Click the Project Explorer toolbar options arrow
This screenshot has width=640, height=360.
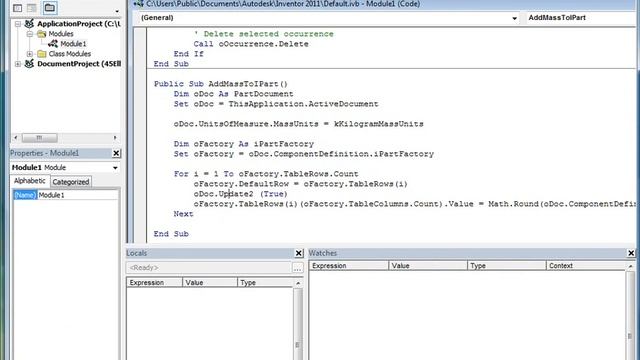[x=117, y=11]
